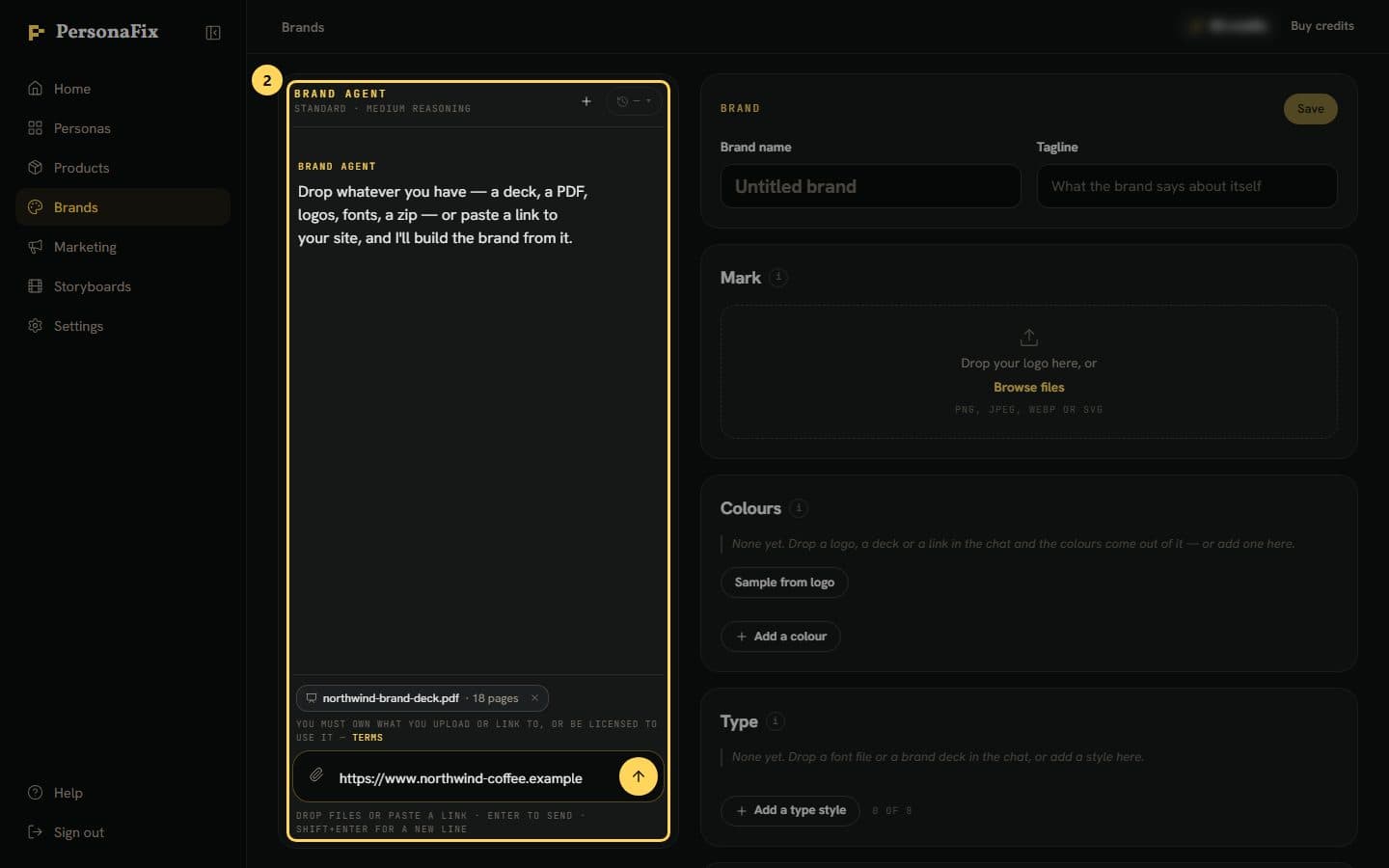Image resolution: width=1389 pixels, height=868 pixels.
Task: Click the Sign out arrow icon
Action: point(36,832)
